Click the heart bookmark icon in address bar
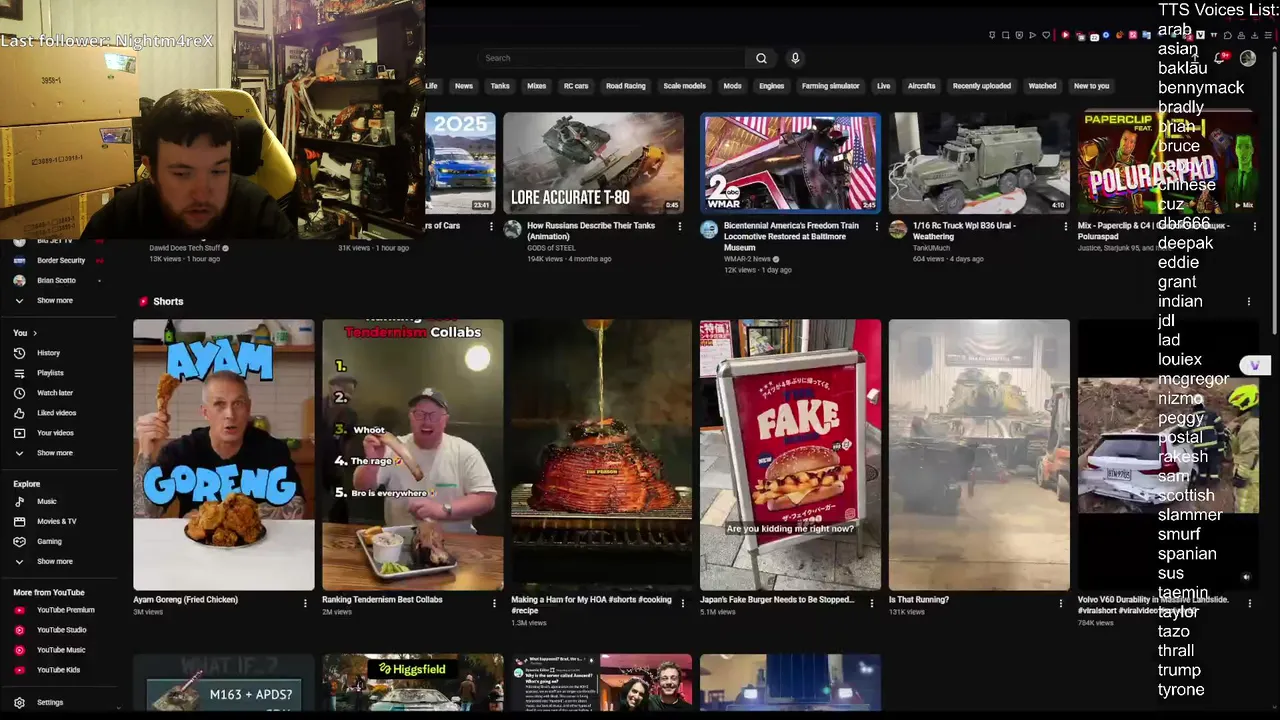The image size is (1280, 720). pyautogui.click(x=1046, y=35)
